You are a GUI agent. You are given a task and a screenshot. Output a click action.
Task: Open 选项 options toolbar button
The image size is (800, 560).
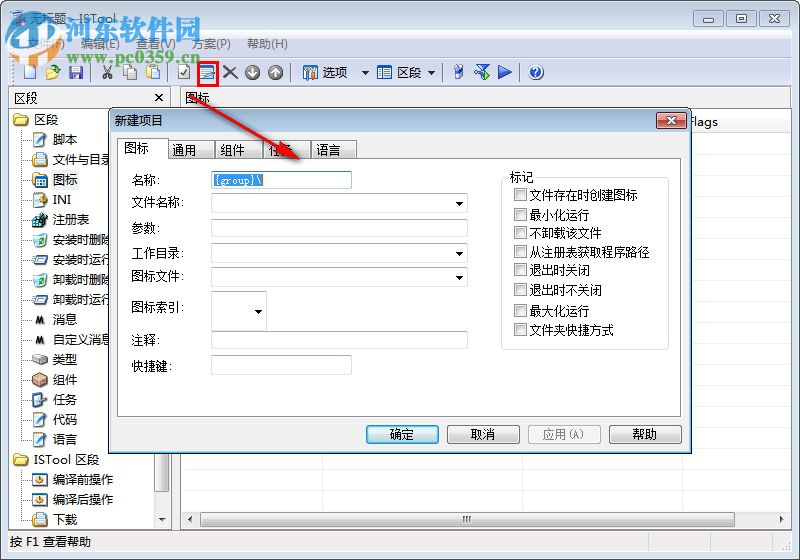(326, 72)
